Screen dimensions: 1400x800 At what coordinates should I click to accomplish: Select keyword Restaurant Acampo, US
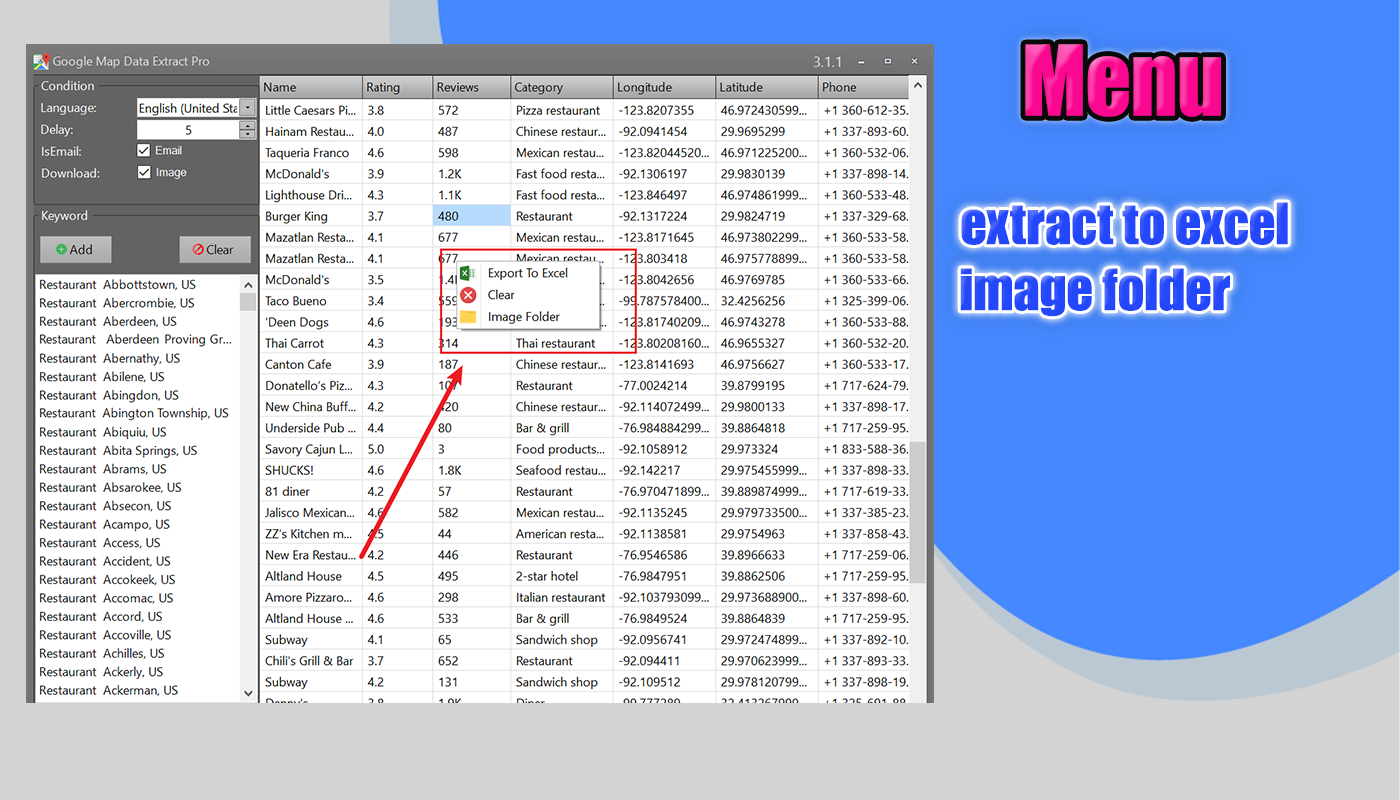pos(105,524)
